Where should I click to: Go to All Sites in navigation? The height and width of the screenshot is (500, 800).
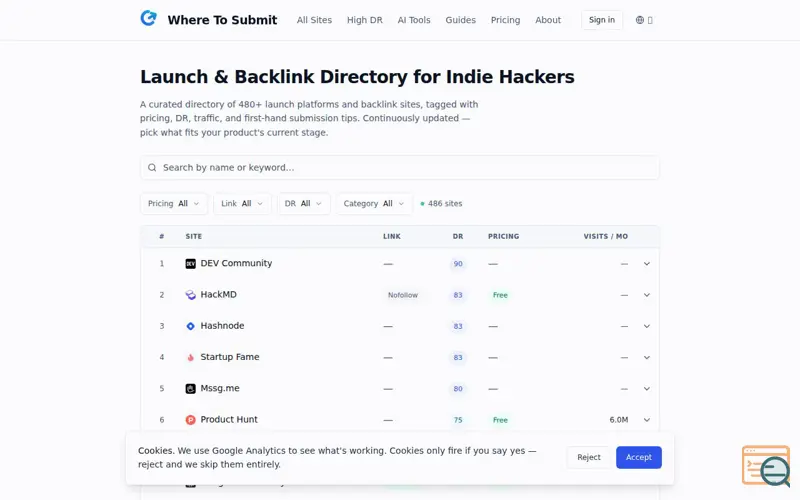[314, 20]
